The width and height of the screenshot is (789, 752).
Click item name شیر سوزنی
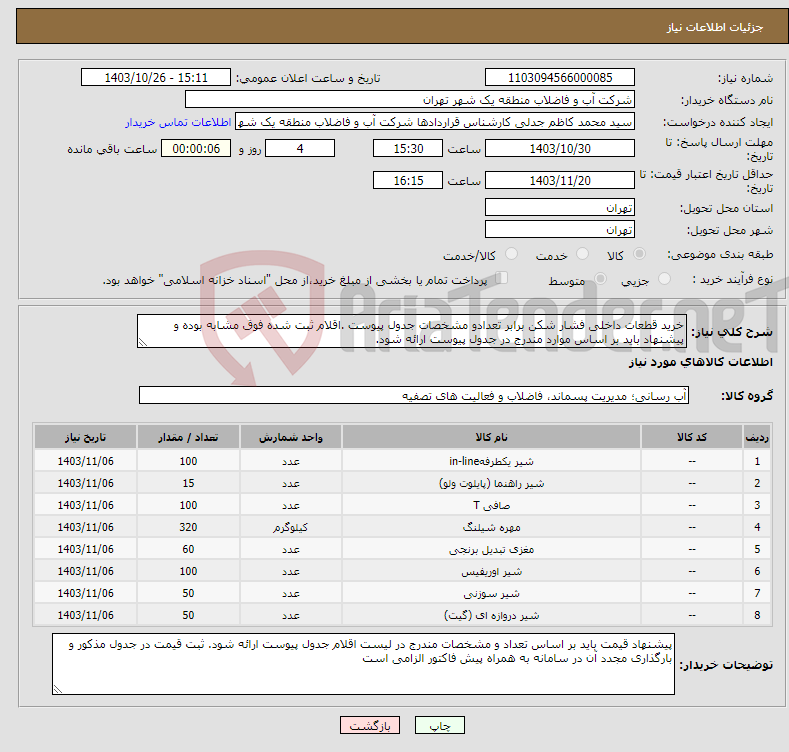(491, 593)
